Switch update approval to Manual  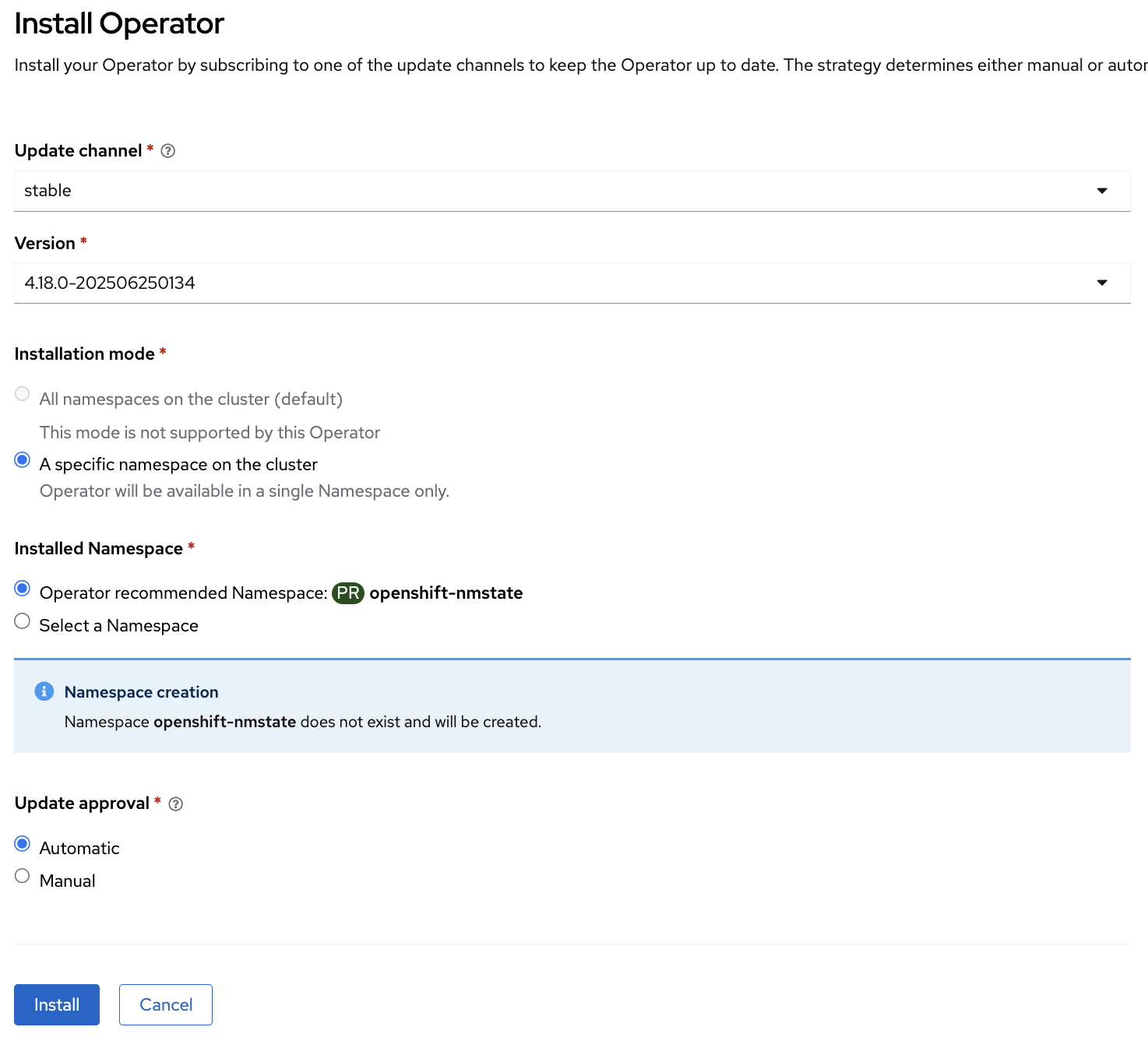coord(23,877)
